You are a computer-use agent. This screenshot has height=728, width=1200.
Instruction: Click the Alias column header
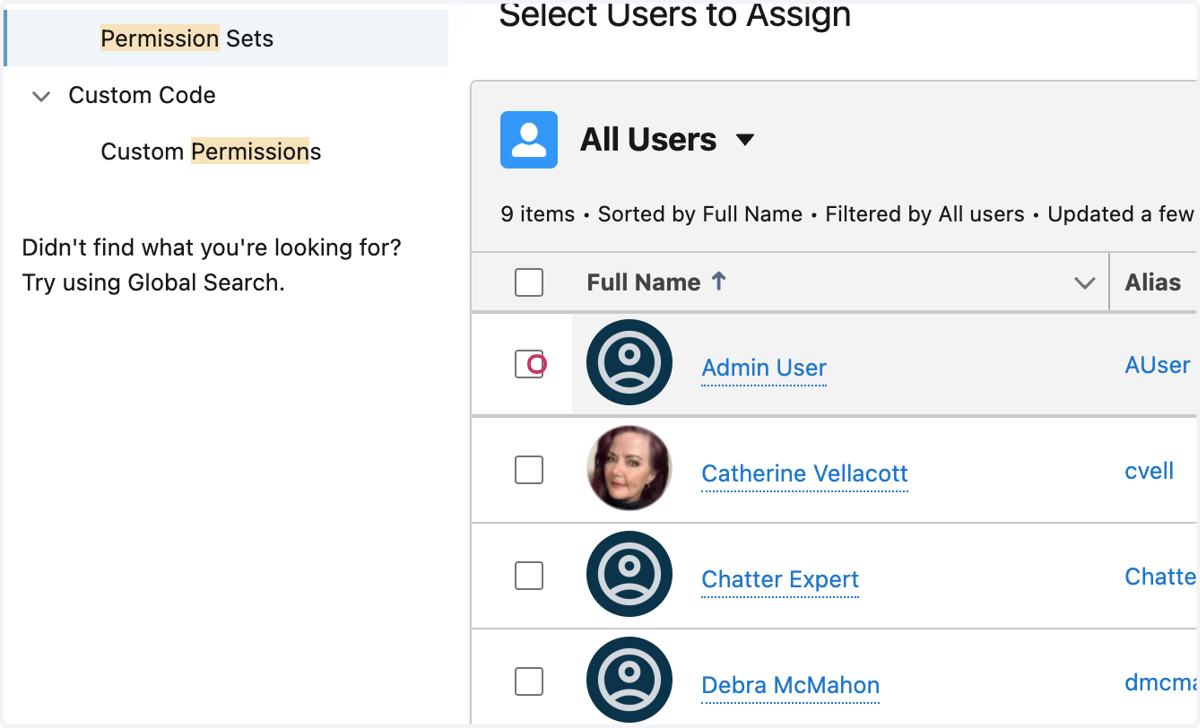pos(1154,283)
